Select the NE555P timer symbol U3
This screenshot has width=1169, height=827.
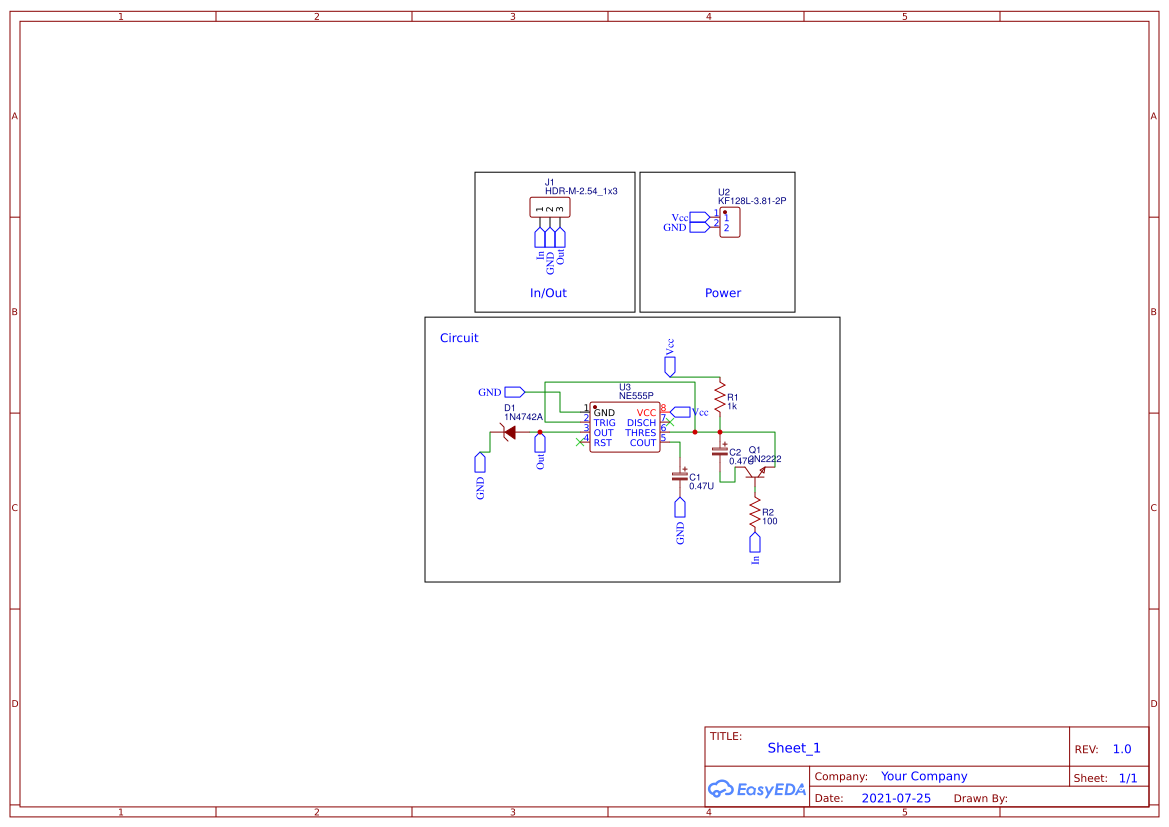625,425
